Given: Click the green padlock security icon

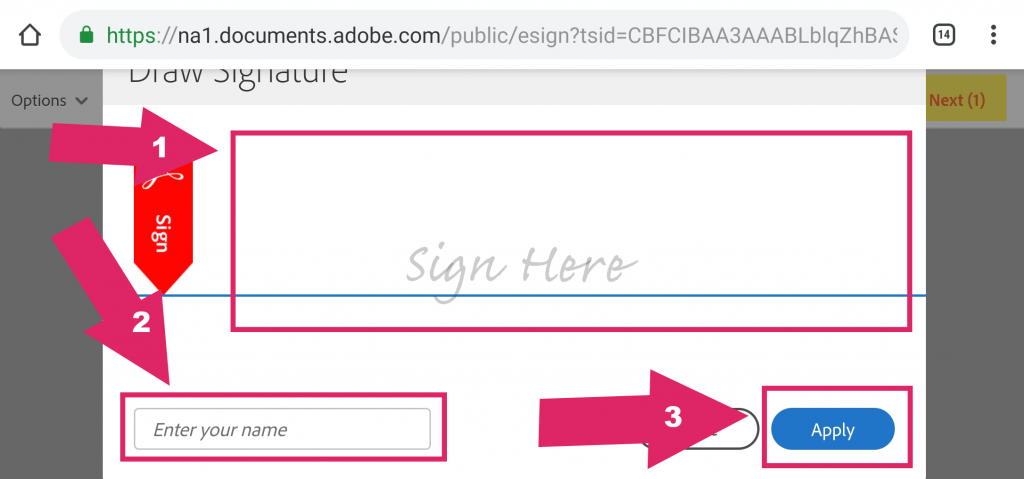Looking at the screenshot, I should (86, 35).
